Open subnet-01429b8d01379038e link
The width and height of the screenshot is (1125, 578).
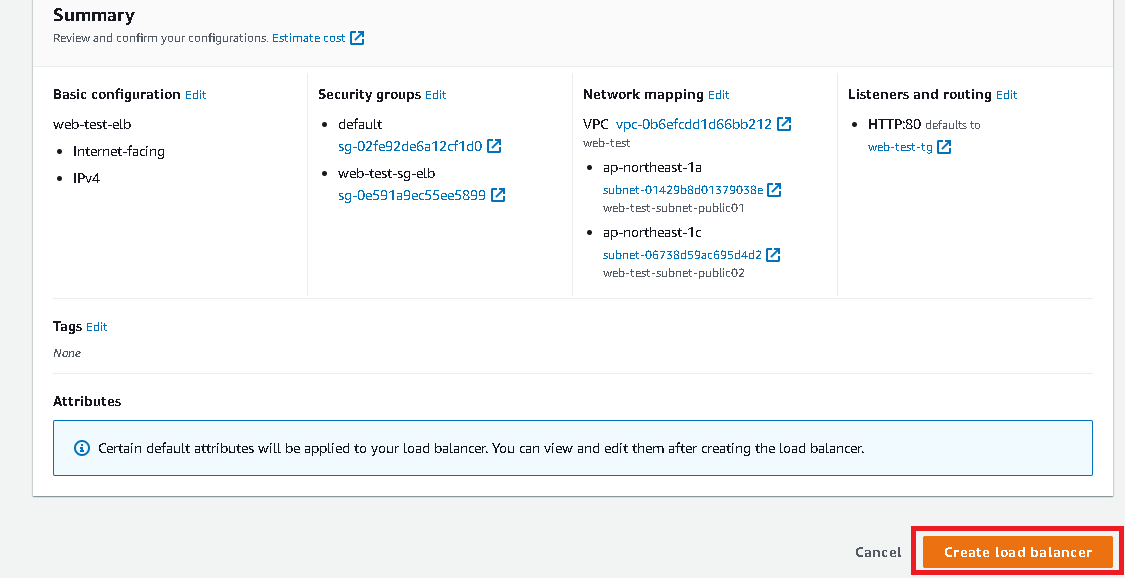click(x=682, y=189)
